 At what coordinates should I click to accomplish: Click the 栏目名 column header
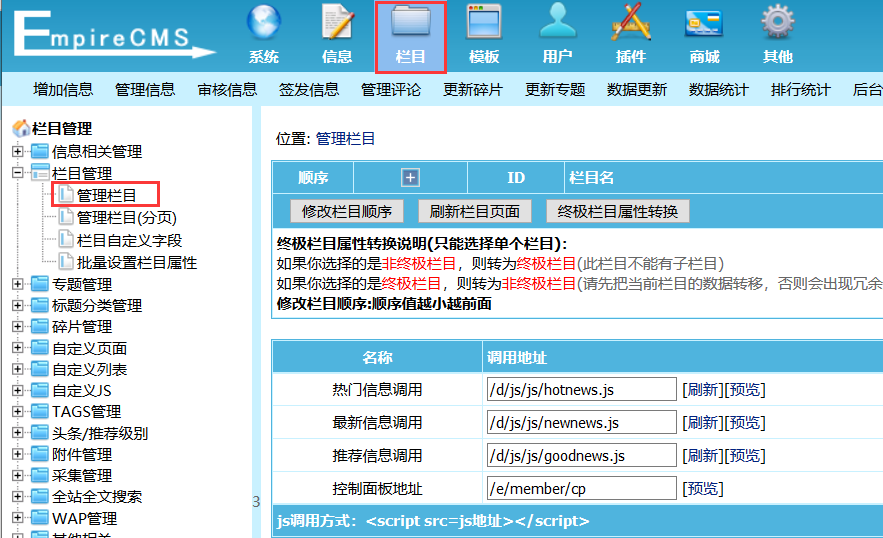[591, 177]
